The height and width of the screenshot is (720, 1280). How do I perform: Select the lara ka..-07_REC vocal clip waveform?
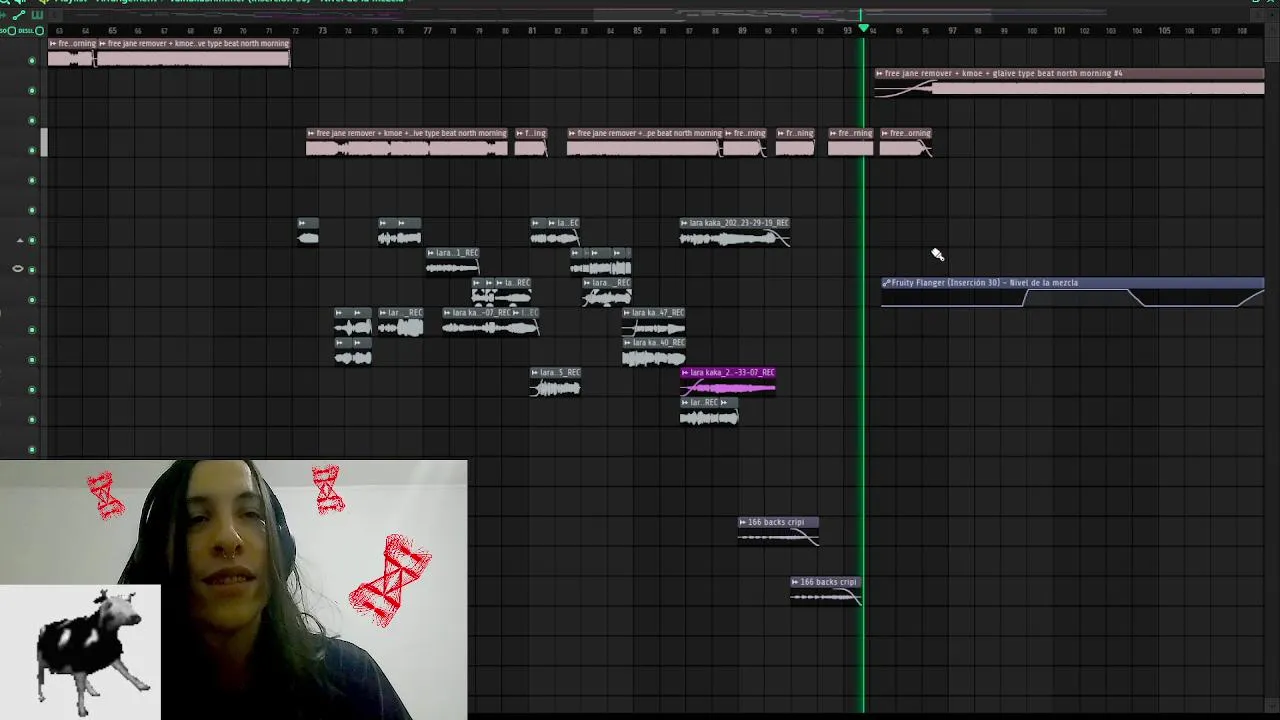[x=477, y=329]
